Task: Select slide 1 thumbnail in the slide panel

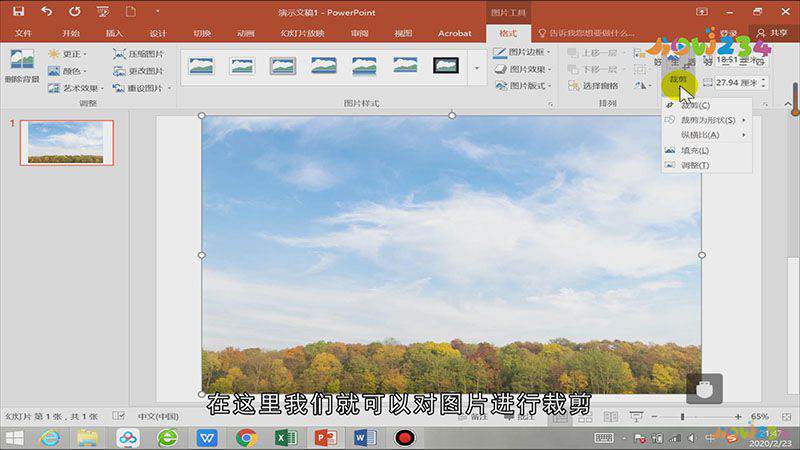Action: [66, 143]
